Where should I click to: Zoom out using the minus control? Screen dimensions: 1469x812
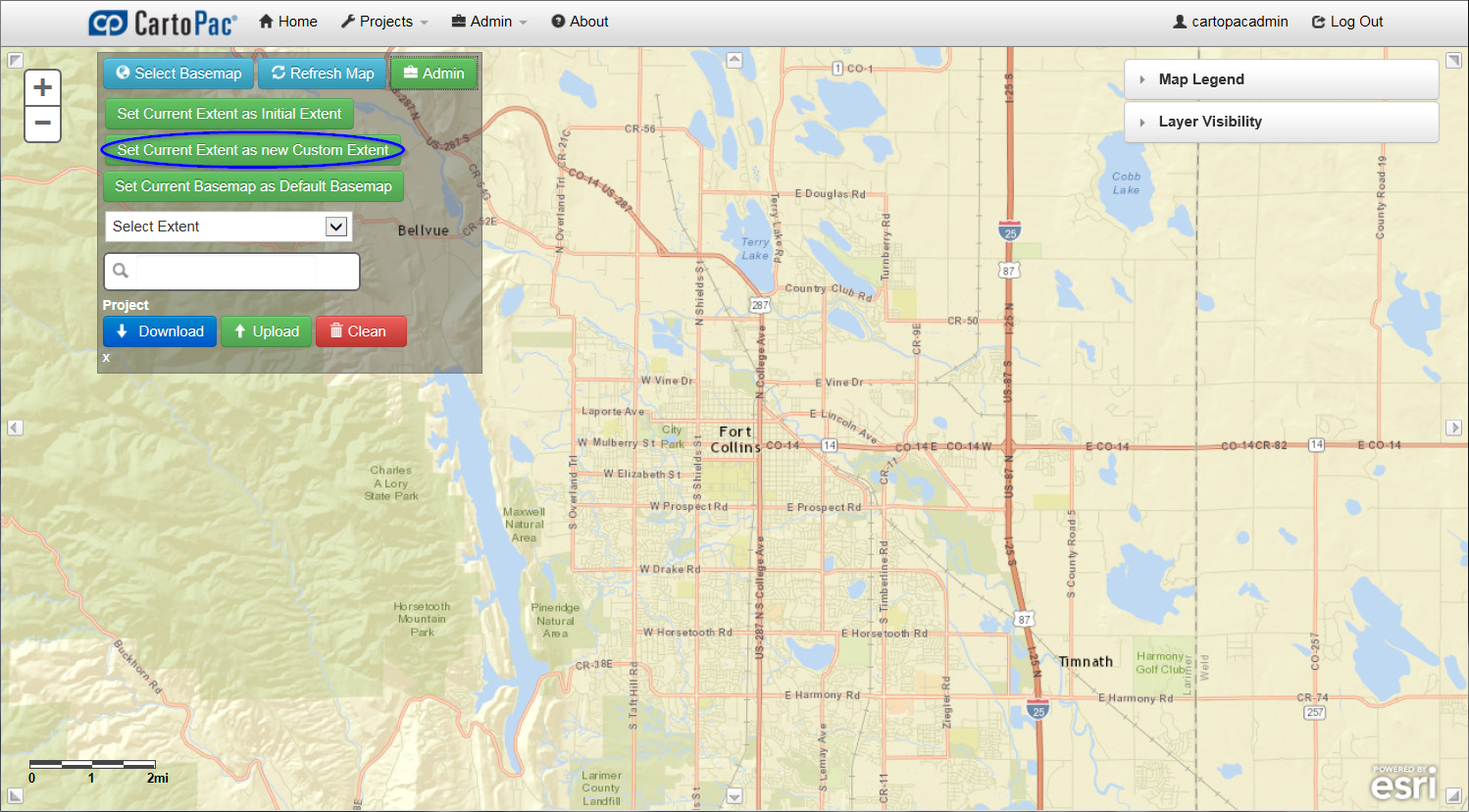tap(42, 124)
